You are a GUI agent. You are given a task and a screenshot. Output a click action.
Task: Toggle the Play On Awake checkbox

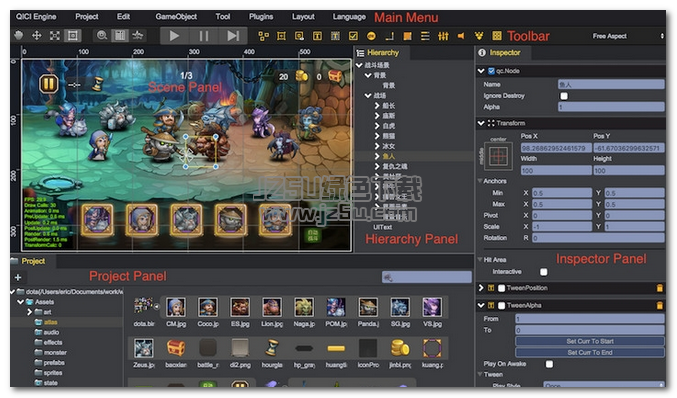tap(549, 364)
